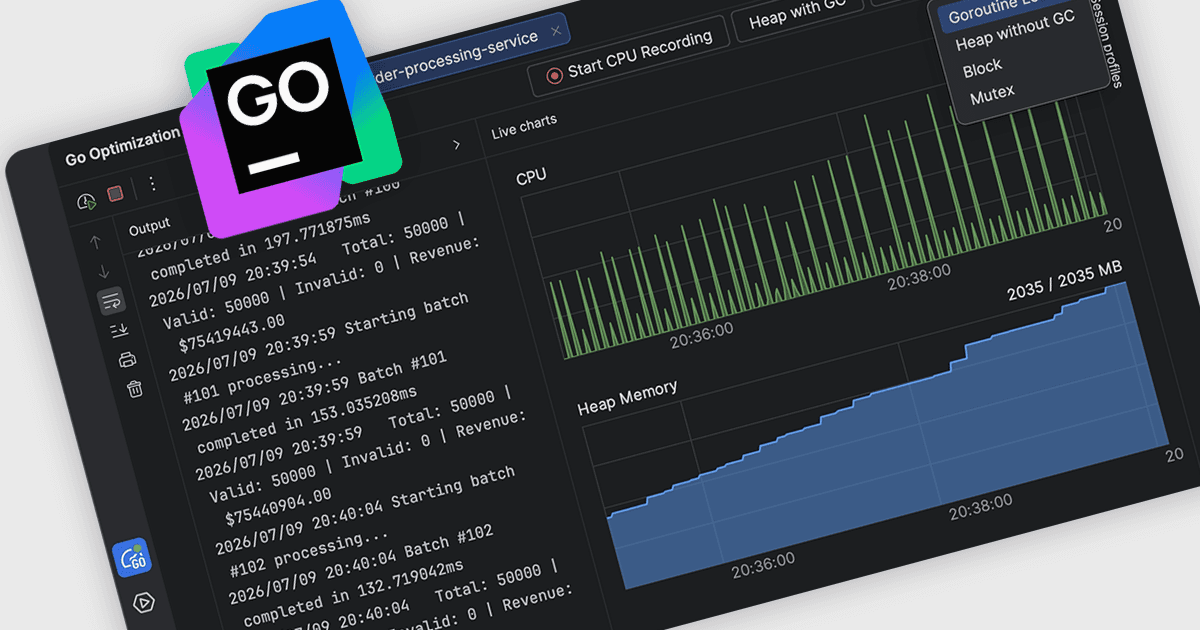Toggle scroll to end of output
The image size is (1200, 630).
click(120, 330)
